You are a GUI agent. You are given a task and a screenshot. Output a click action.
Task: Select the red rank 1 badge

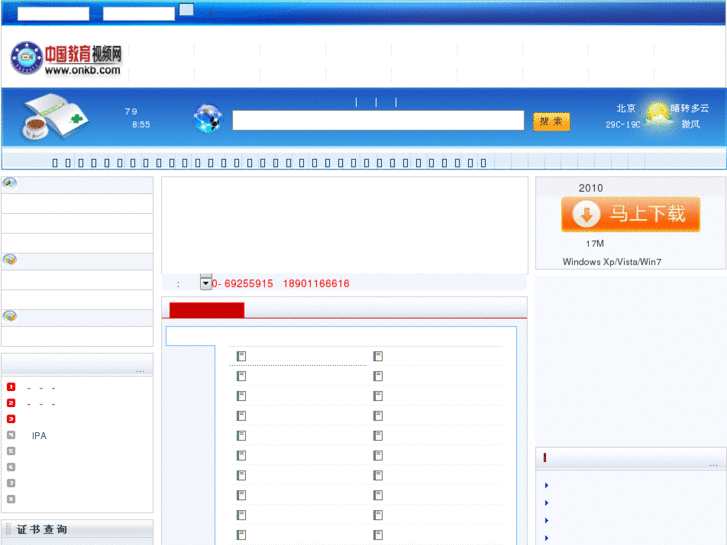[11, 387]
